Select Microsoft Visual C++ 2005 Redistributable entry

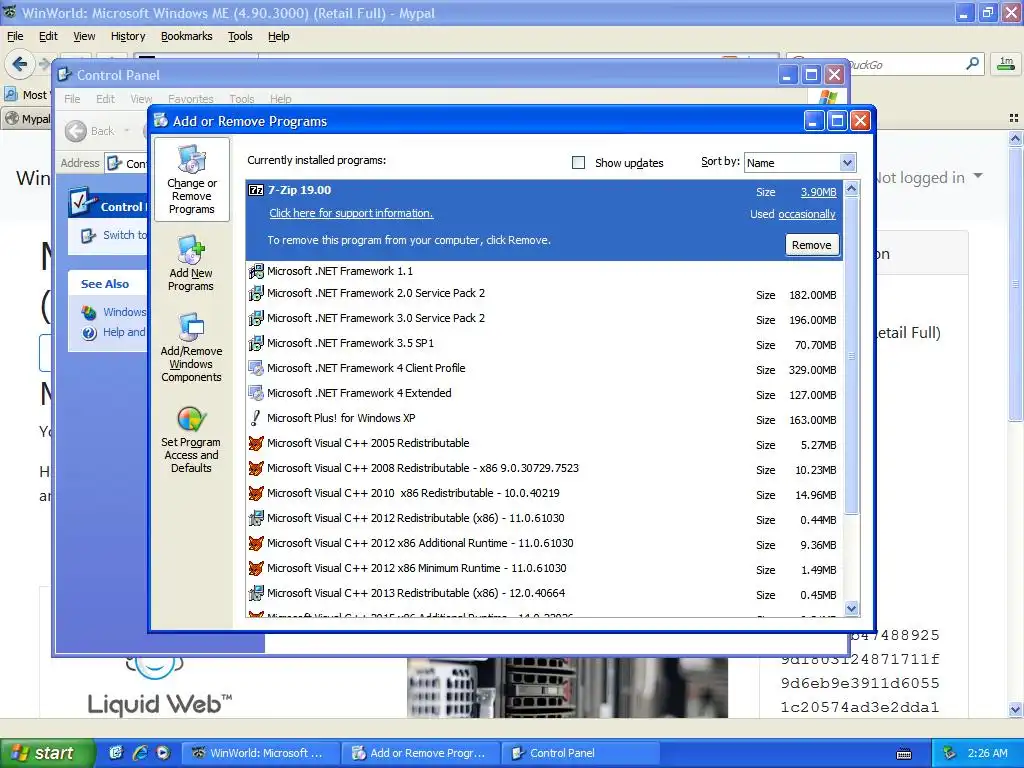[545, 443]
